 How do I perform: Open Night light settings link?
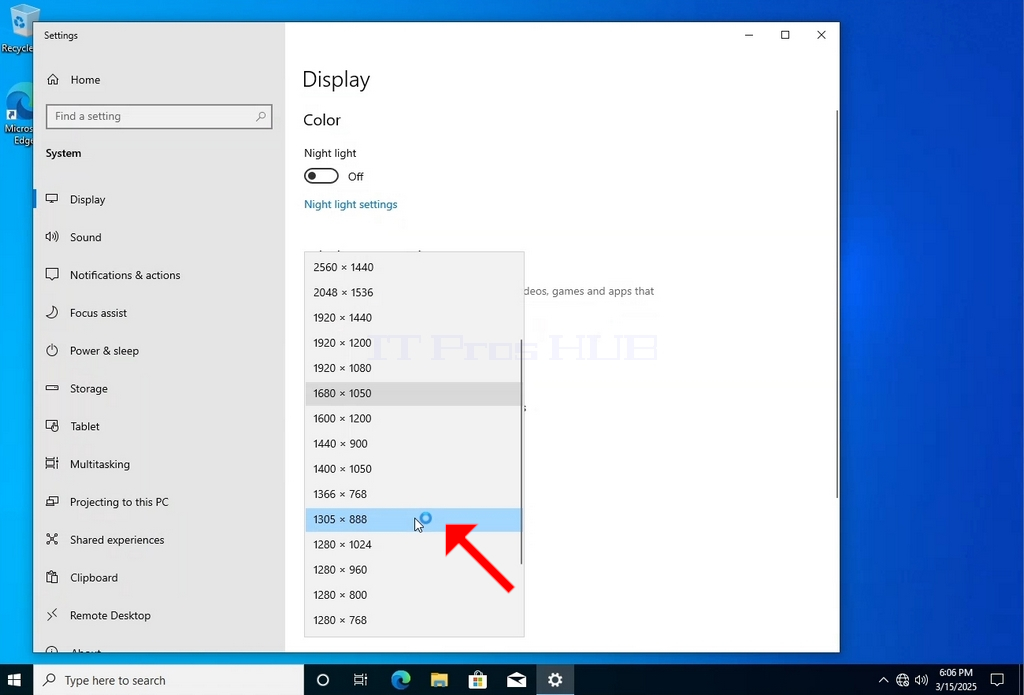click(x=351, y=204)
